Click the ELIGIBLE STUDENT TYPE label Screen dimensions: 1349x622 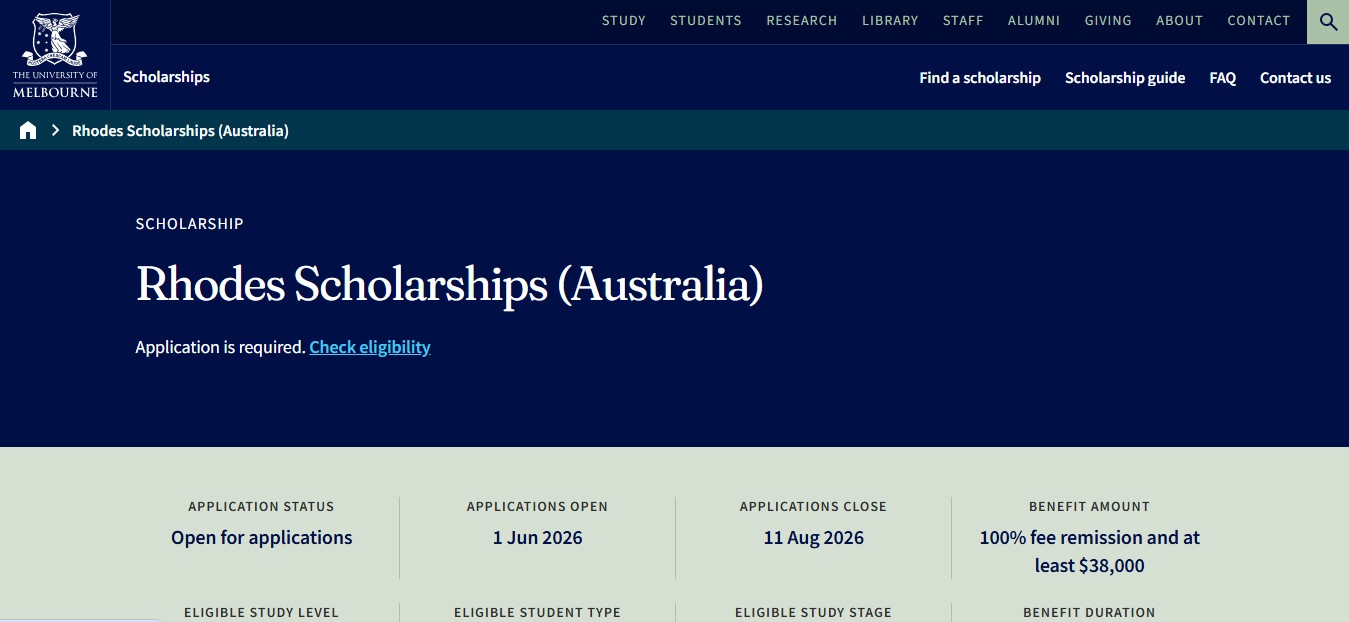(537, 612)
